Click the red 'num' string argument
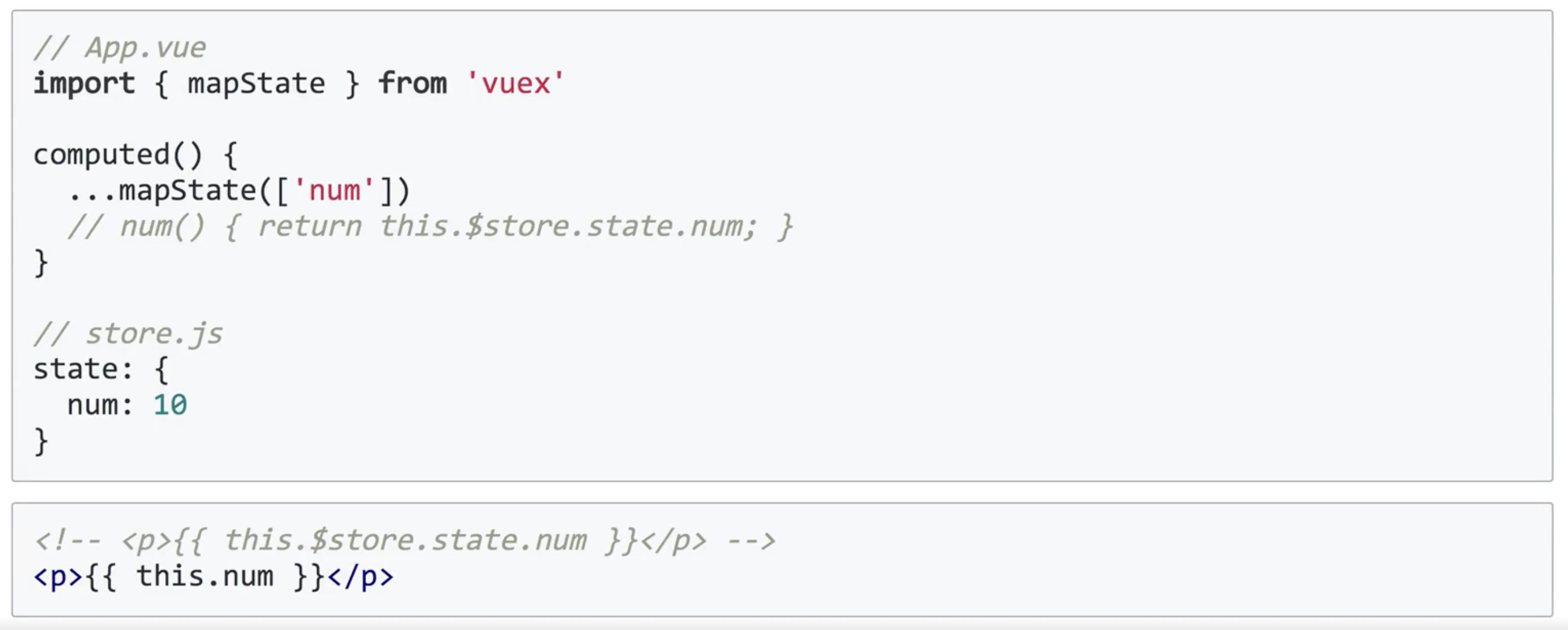The width and height of the screenshot is (1568, 630). pyautogui.click(x=334, y=191)
